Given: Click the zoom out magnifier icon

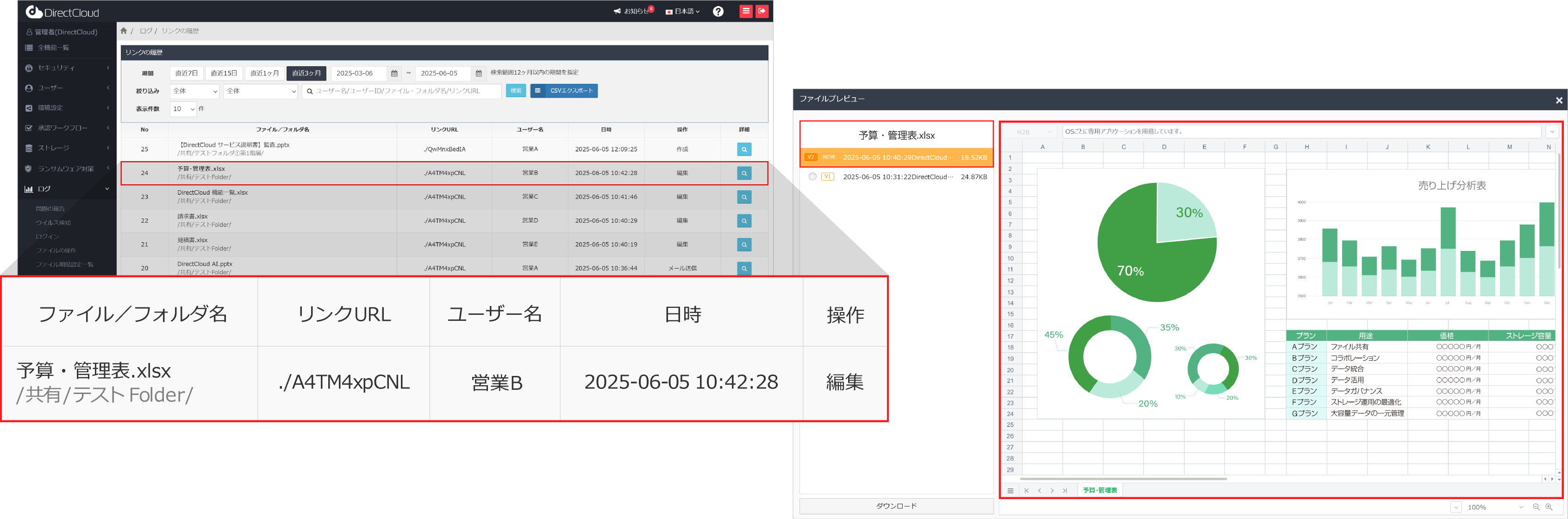Looking at the screenshot, I should pos(1536,507).
